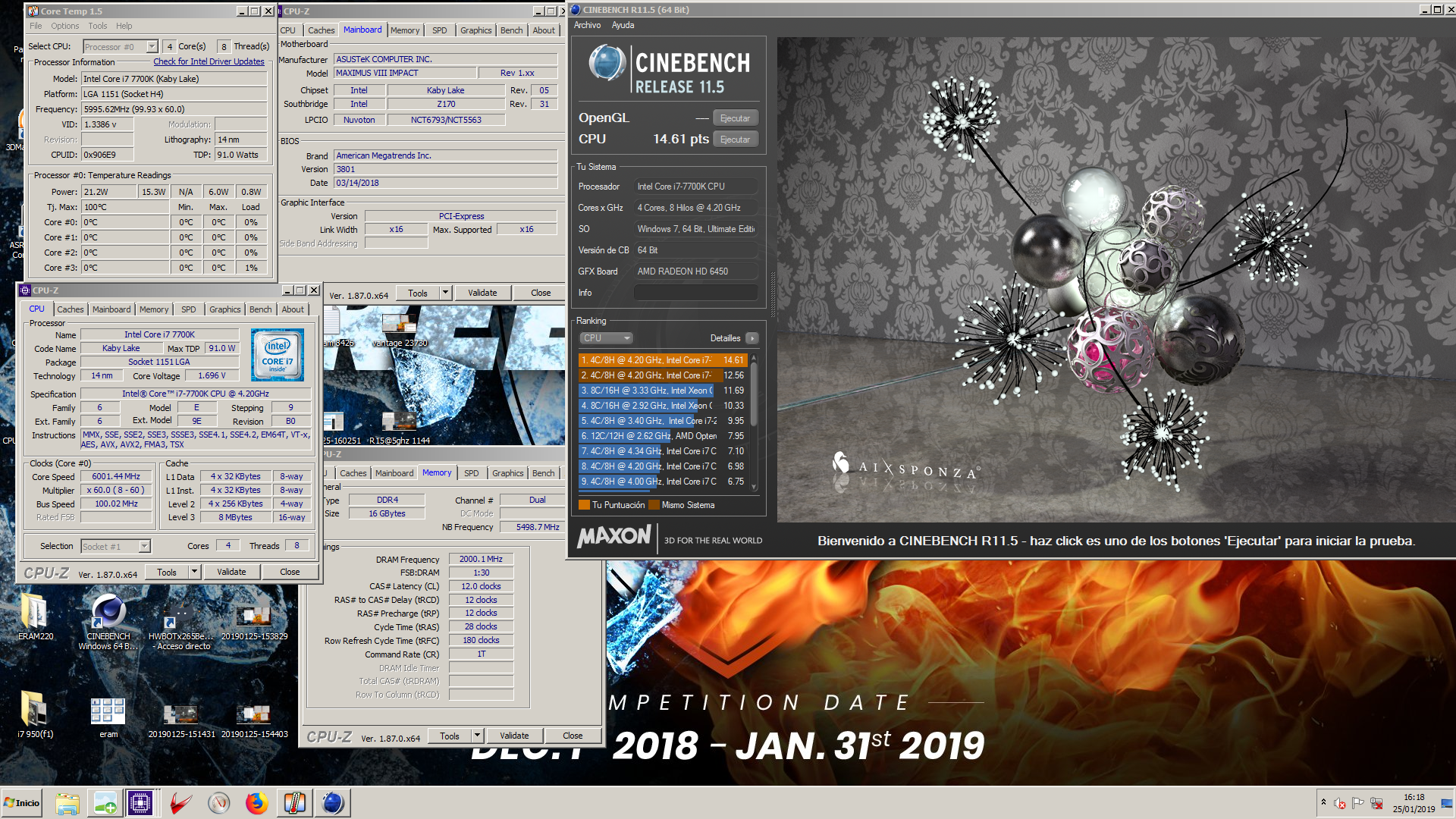Click the Detailles arrow icon in Ranking
Viewport: 1456px width, 819px height.
[752, 338]
